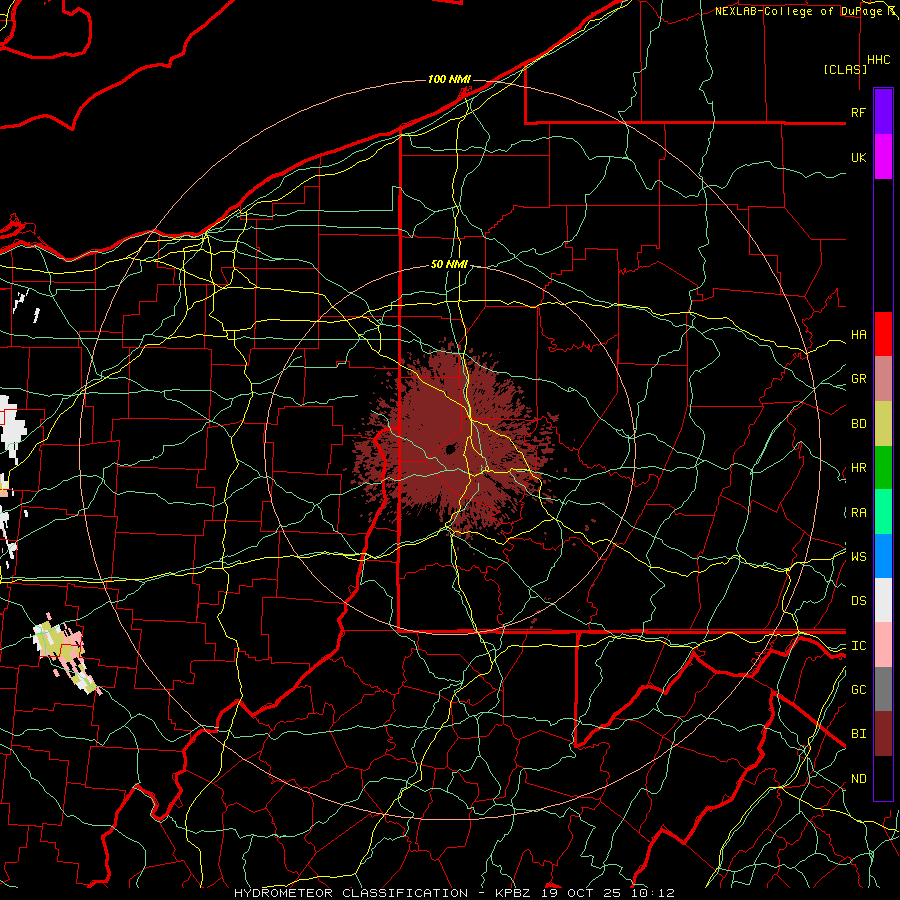This screenshot has width=900, height=900.
Task: Click the RF legend label
Action: click(x=858, y=113)
